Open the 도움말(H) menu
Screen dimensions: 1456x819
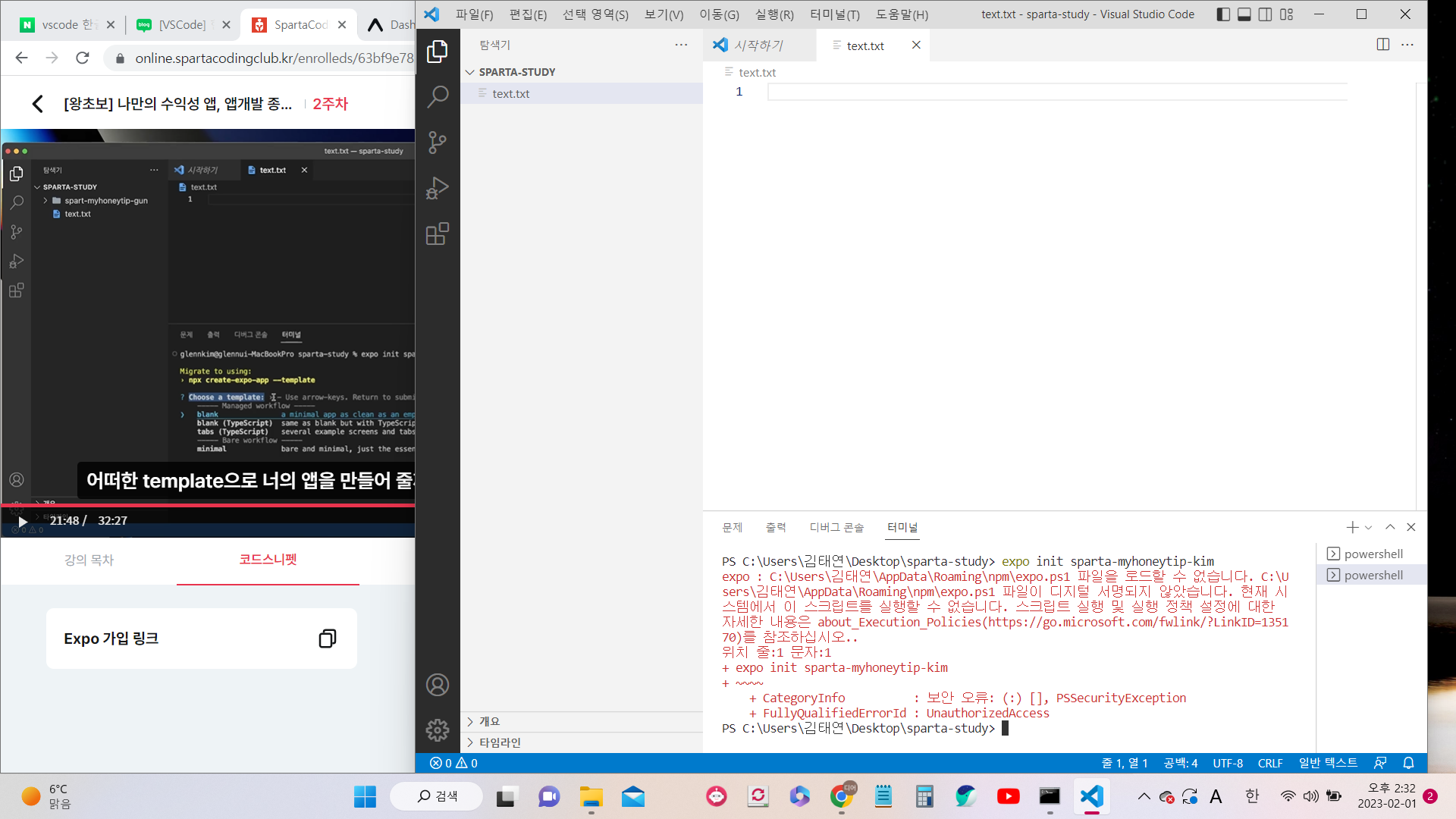tap(902, 14)
